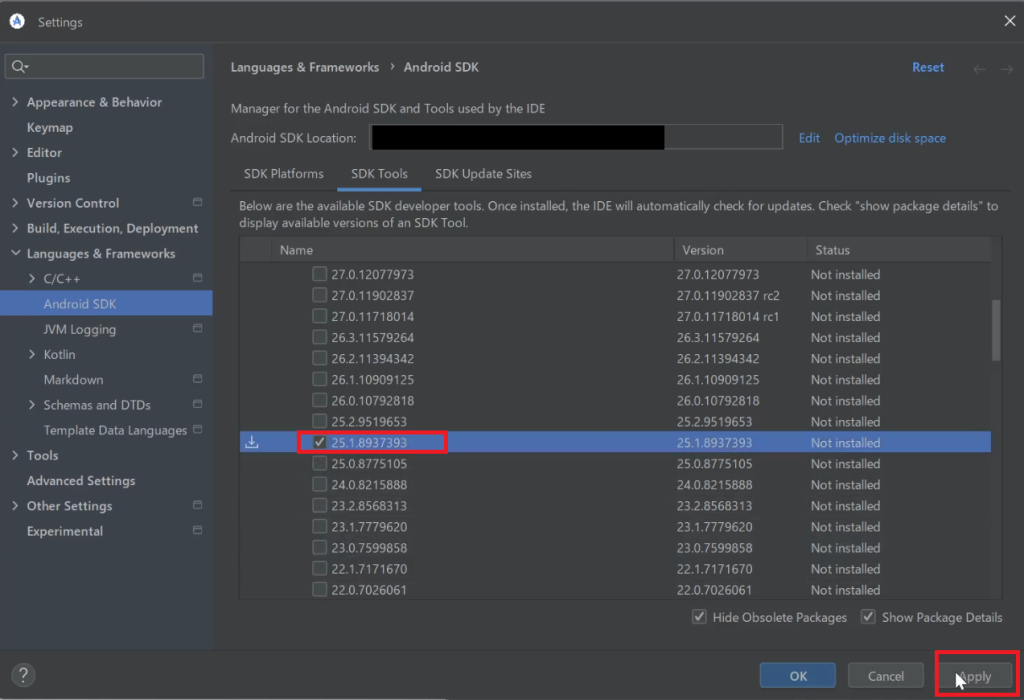This screenshot has width=1024, height=700.
Task: Click the download icon beside 25.1.8937393
Action: tap(252, 442)
